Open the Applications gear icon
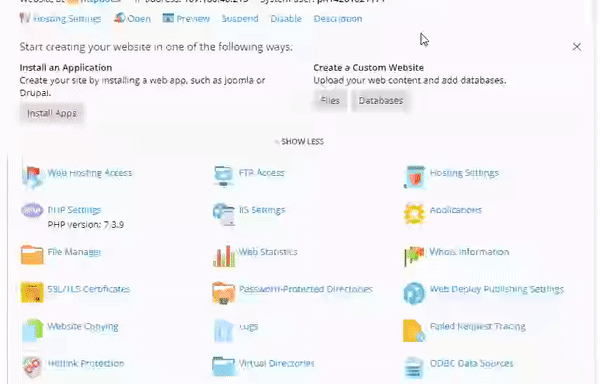The height and width of the screenshot is (384, 600). 414,213
